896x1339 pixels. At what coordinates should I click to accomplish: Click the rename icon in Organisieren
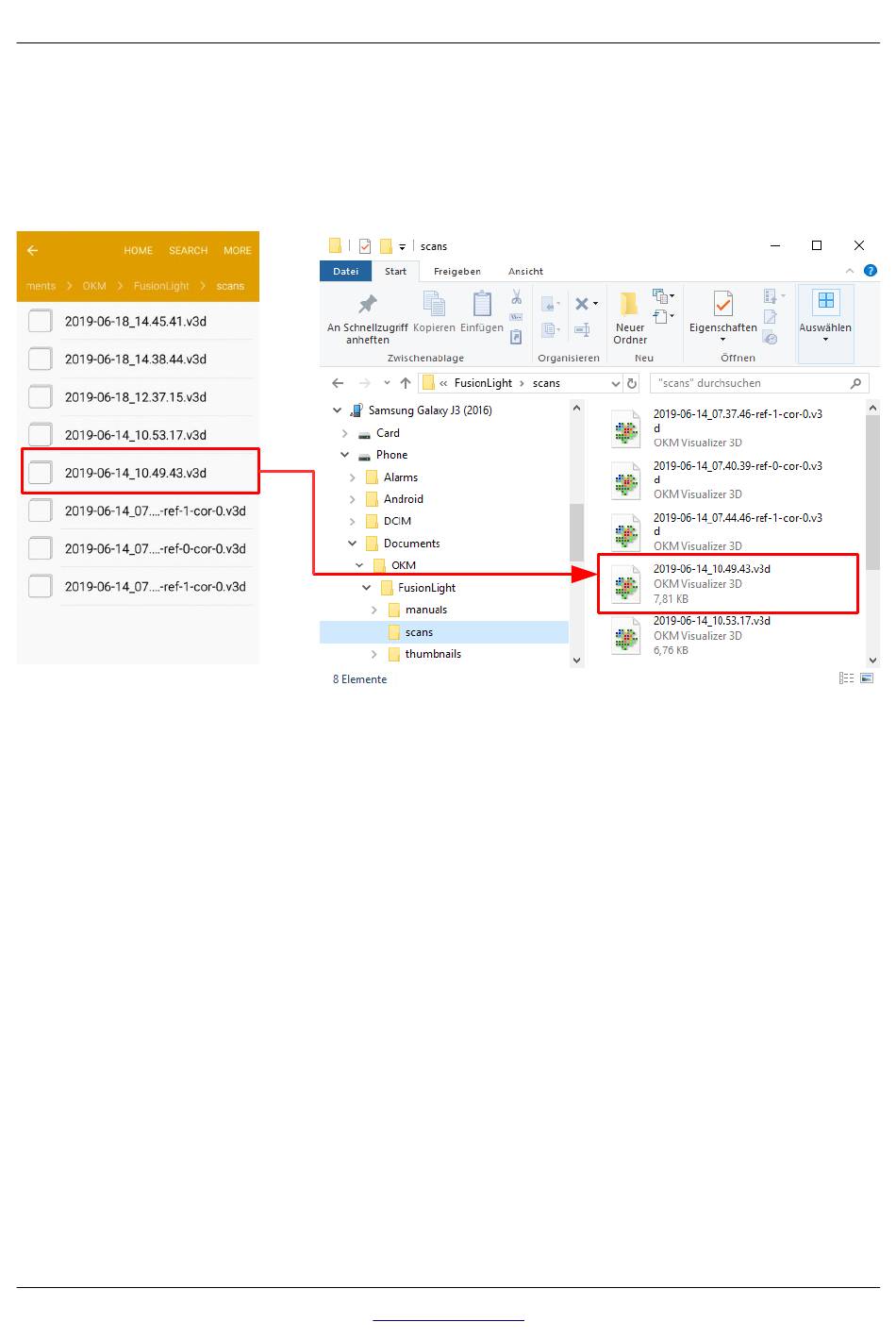pos(583,329)
